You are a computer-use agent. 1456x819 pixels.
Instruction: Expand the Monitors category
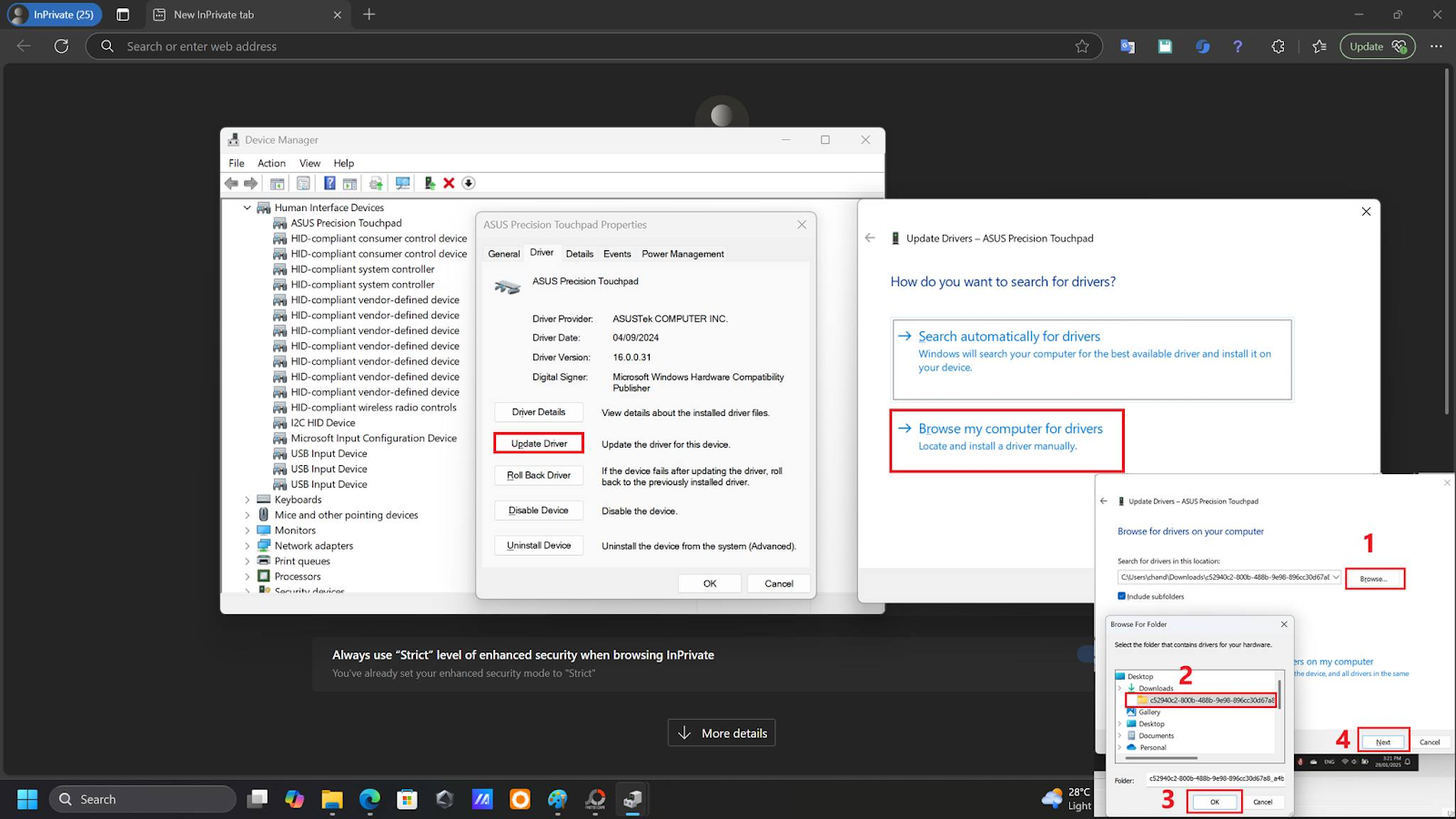coord(247,531)
